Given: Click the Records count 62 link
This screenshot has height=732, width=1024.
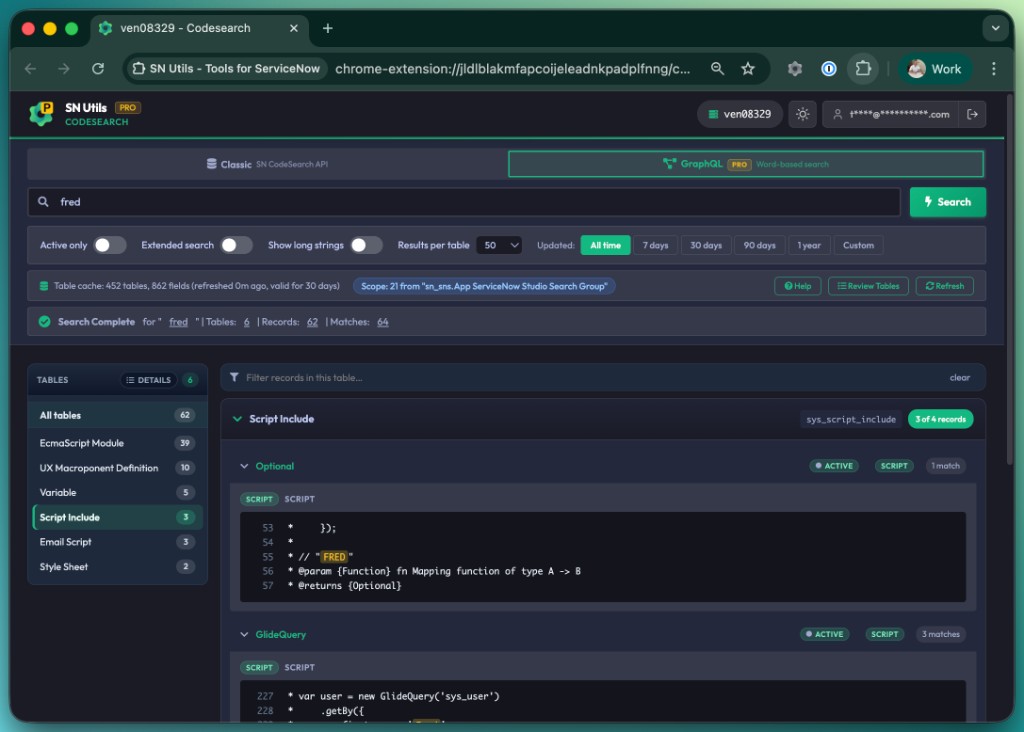Looking at the screenshot, I should (312, 322).
